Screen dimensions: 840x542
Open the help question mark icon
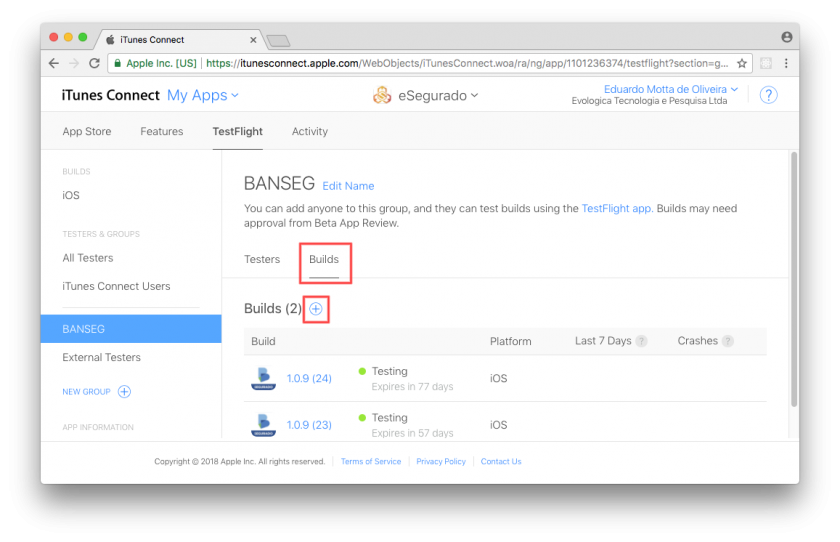768,95
